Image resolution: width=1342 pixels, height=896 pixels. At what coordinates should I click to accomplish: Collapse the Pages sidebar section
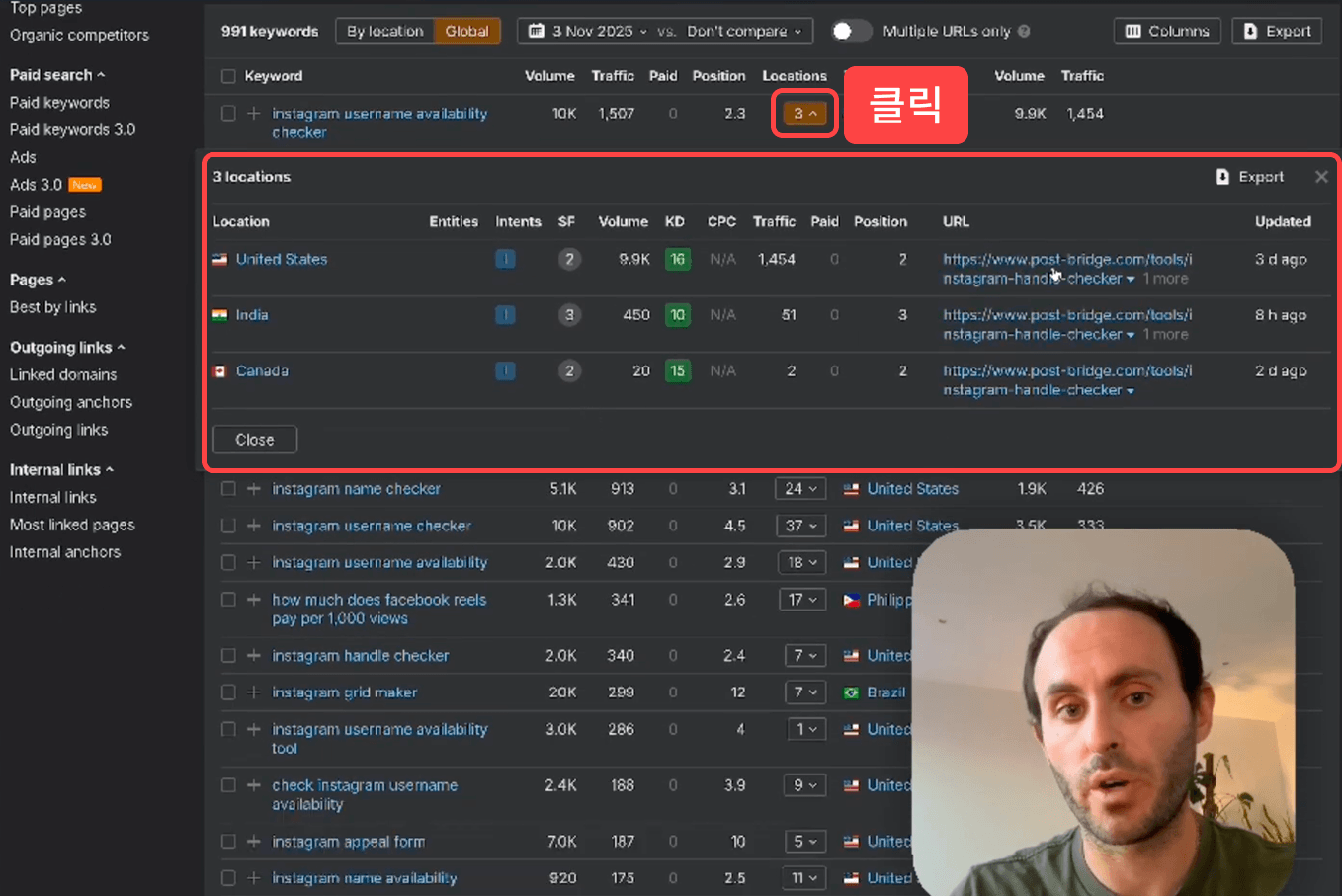click(x=38, y=281)
